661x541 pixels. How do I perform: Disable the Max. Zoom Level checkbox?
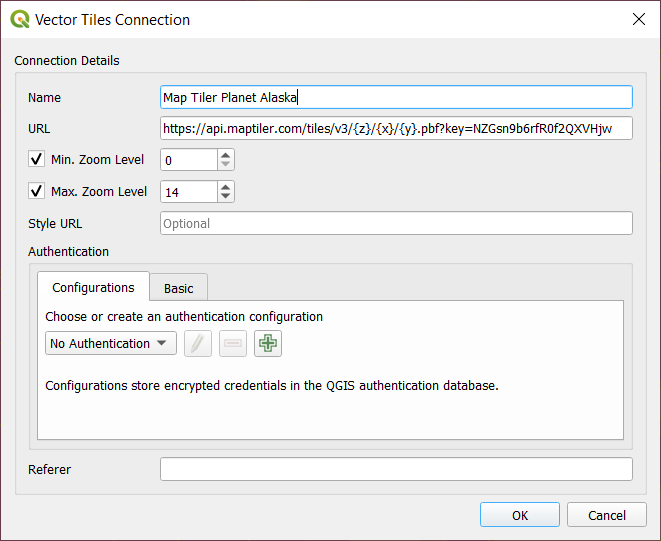[37, 192]
